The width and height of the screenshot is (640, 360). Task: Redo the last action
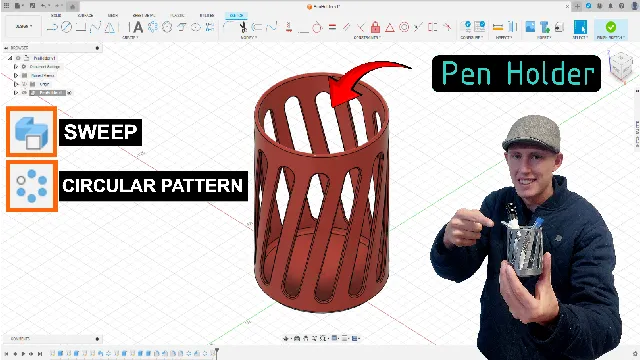(x=58, y=6)
